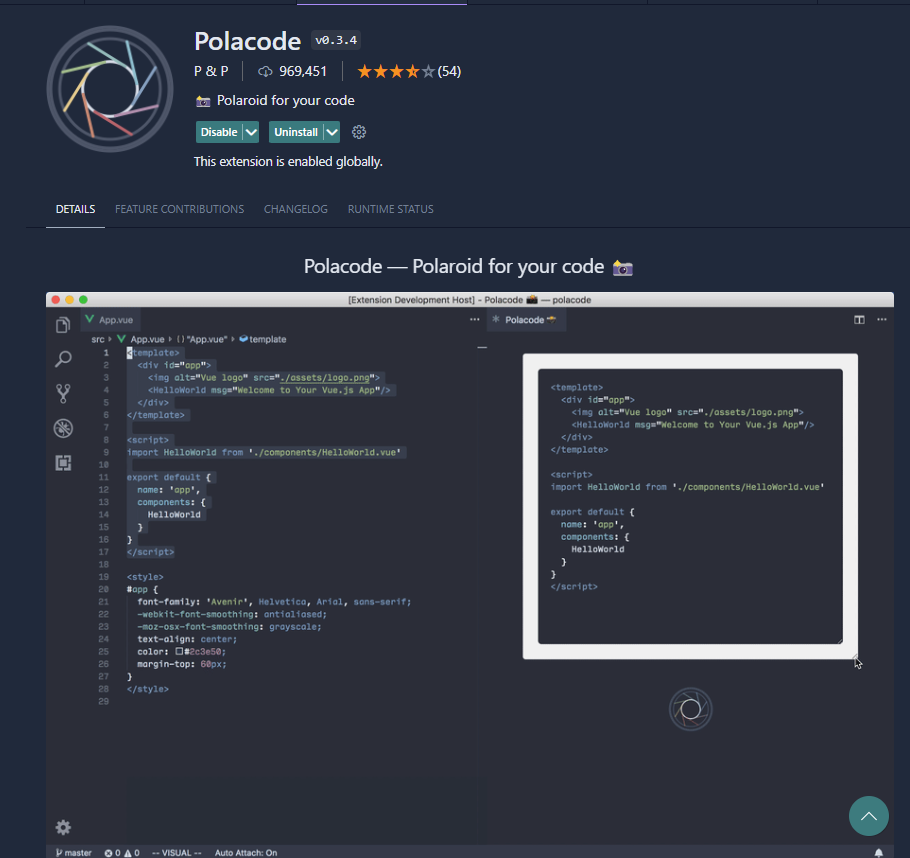Open the extension settings gear icon
The image size is (910, 858).
(359, 131)
